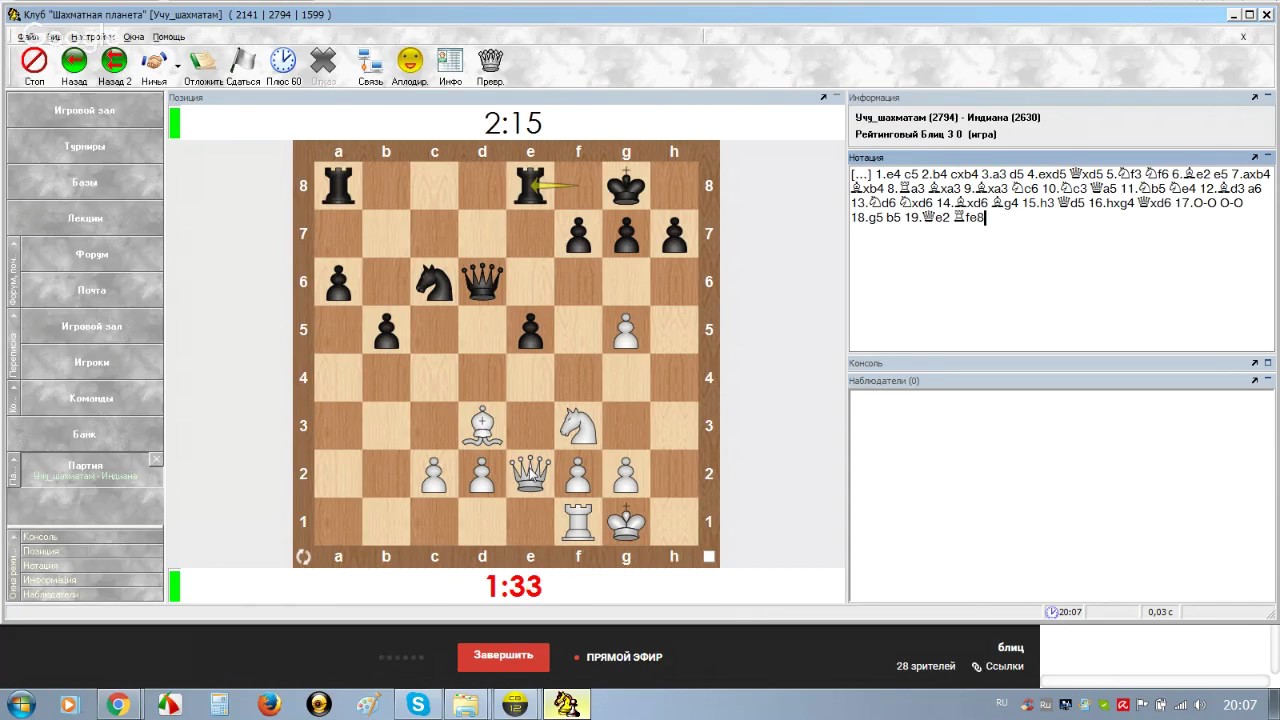Expand the Консоль panel pin arrow
Viewport: 1280px width, 720px height.
coord(1254,363)
